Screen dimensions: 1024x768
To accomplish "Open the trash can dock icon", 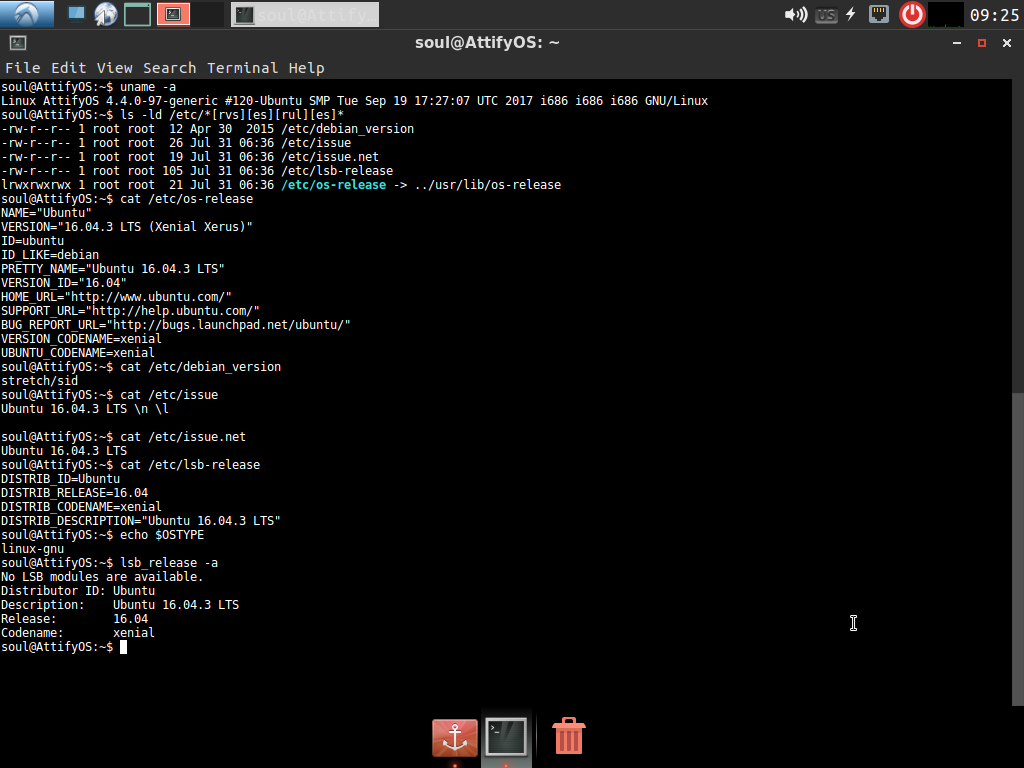I will pos(569,736).
